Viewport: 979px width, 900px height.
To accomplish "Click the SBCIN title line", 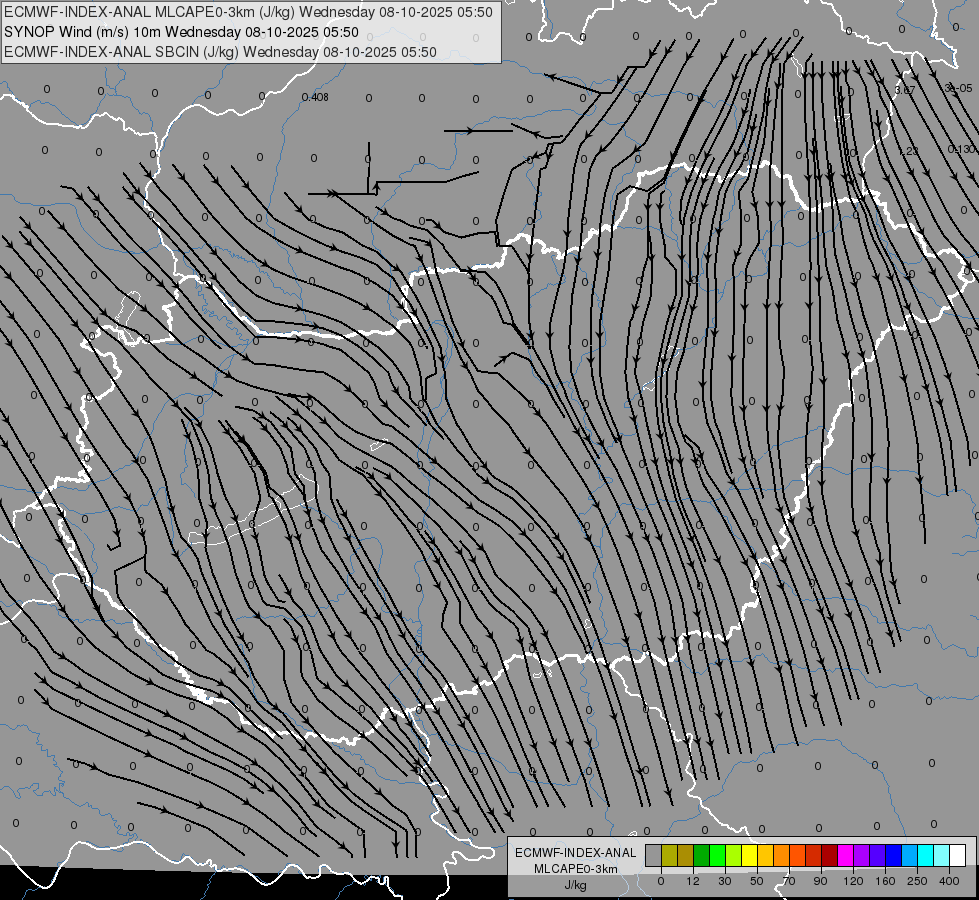I will click(x=220, y=52).
